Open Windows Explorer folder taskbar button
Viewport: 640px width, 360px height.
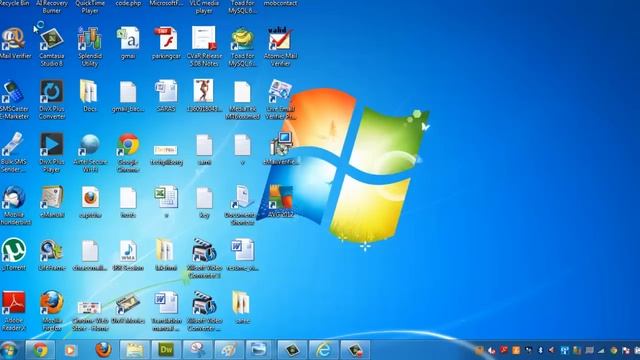pos(135,350)
